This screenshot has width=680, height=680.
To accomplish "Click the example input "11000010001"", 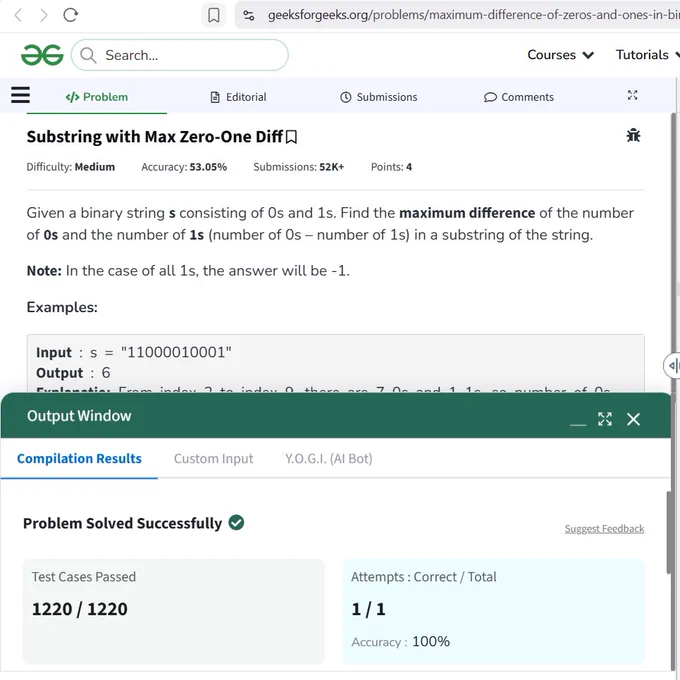I will [176, 352].
